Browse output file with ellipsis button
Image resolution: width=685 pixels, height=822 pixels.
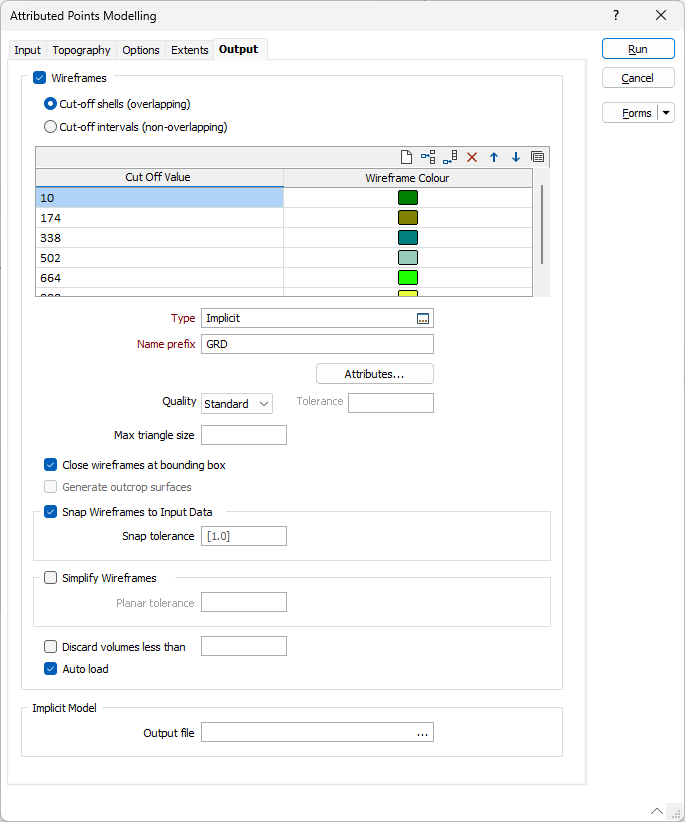coord(423,733)
